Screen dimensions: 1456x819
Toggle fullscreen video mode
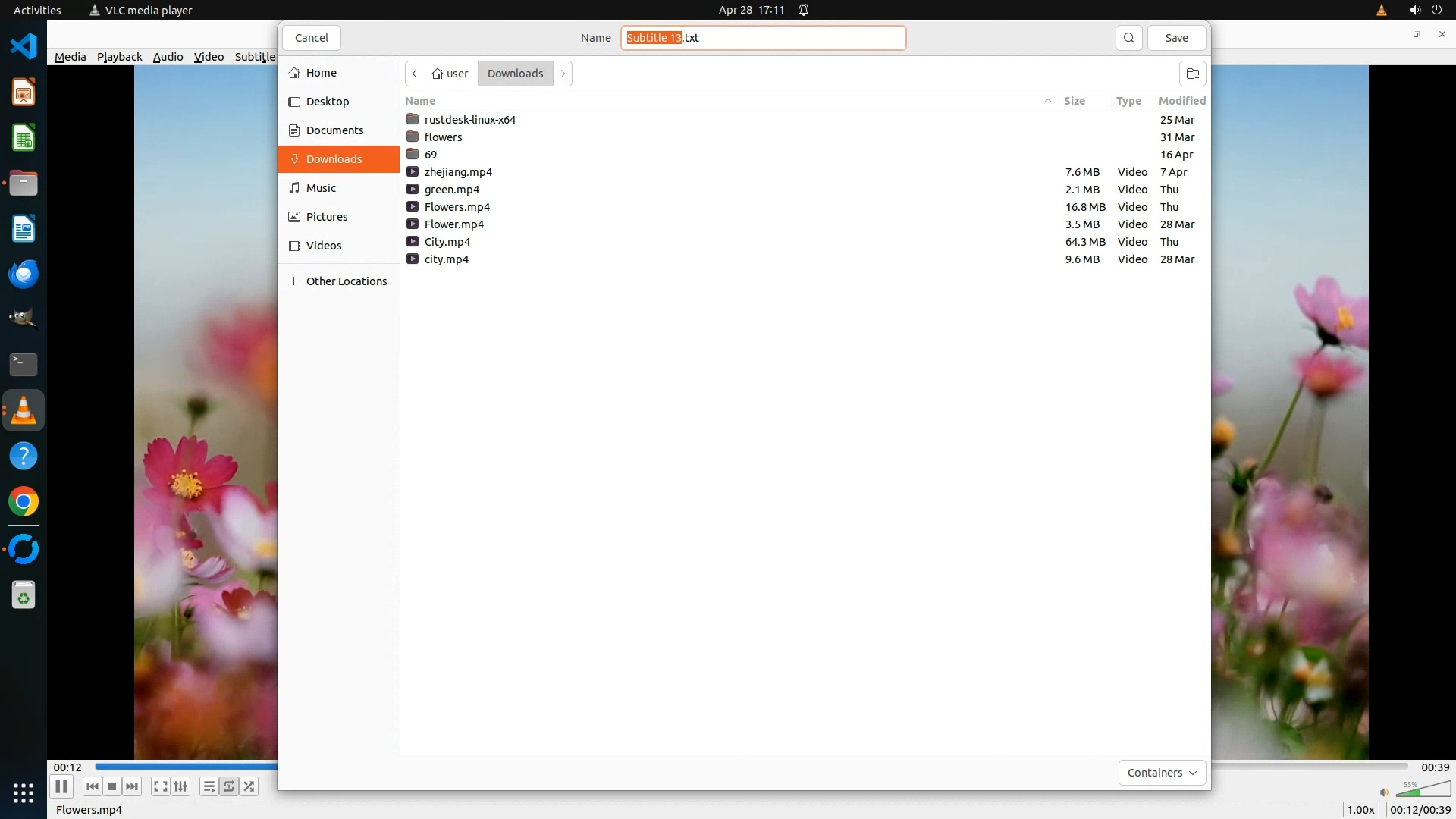click(160, 786)
